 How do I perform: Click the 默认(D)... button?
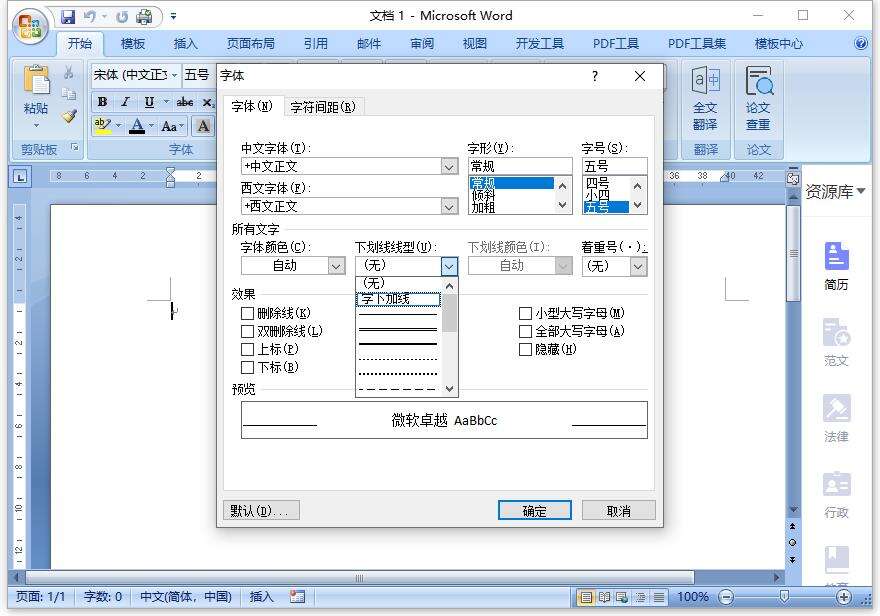261,511
